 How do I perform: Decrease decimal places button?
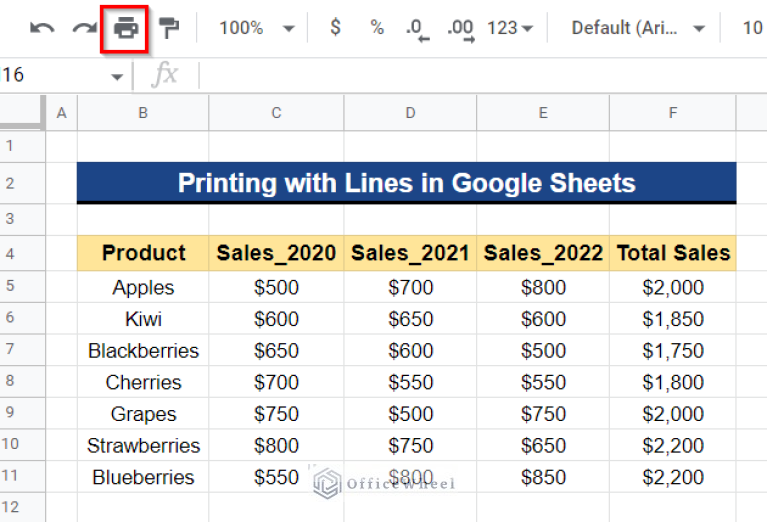tap(417, 30)
